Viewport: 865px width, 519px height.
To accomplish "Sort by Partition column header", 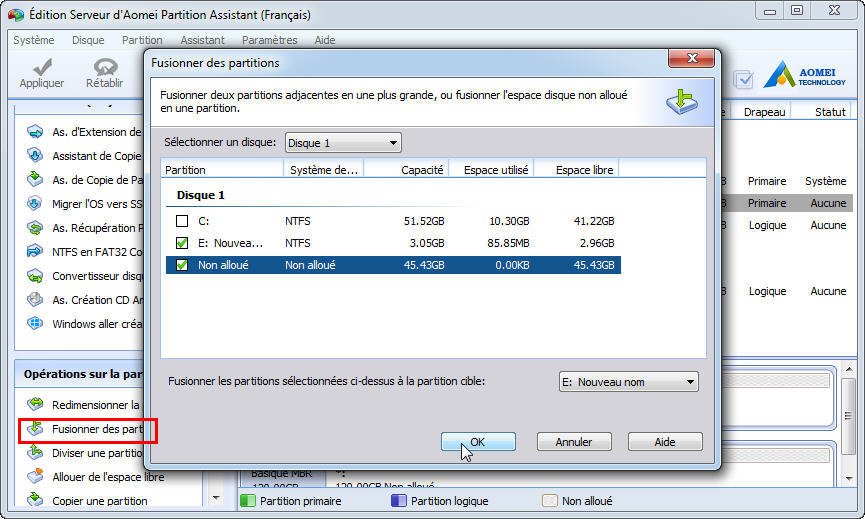I will click(x=222, y=170).
